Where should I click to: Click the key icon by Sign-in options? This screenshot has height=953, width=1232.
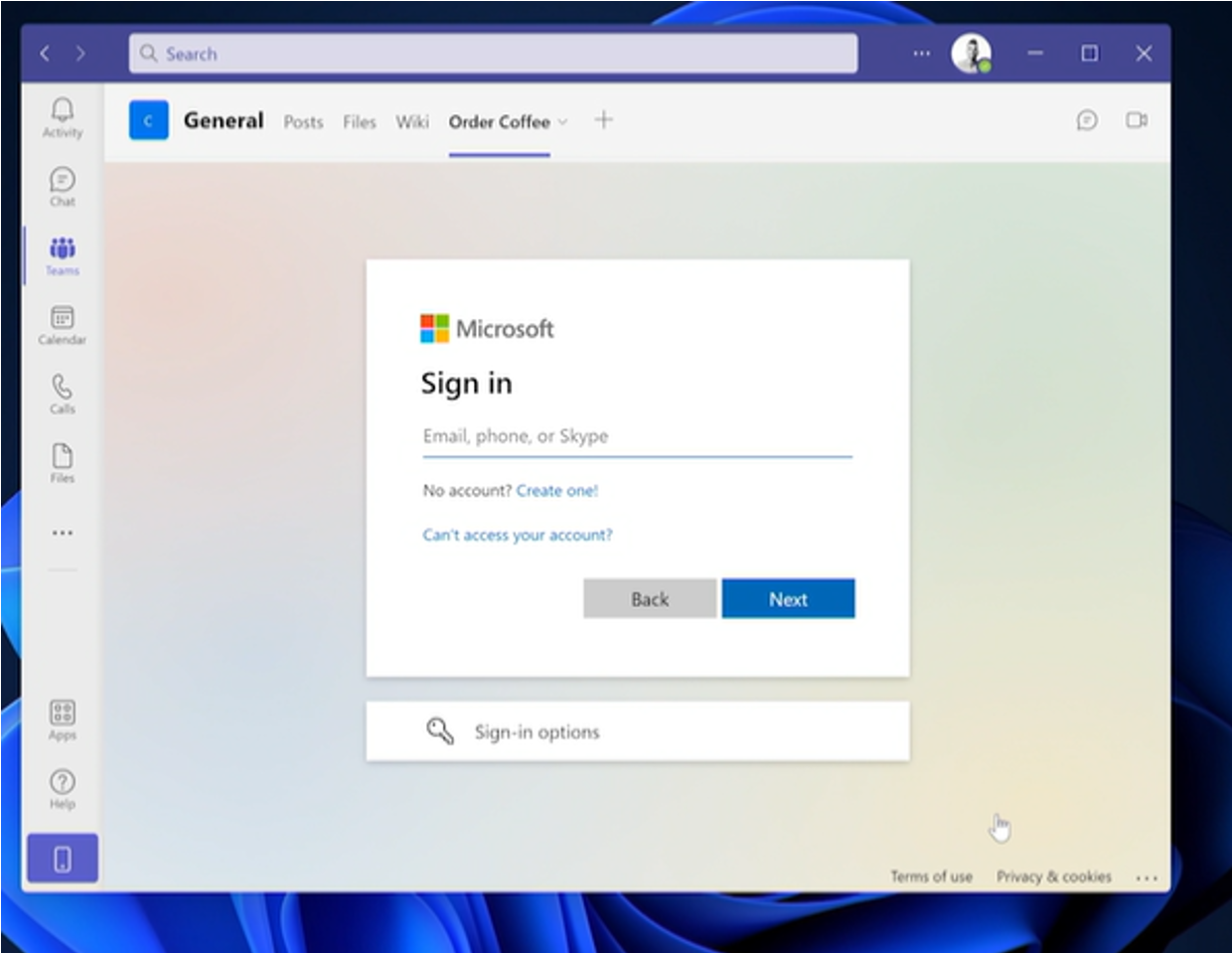[x=440, y=731]
